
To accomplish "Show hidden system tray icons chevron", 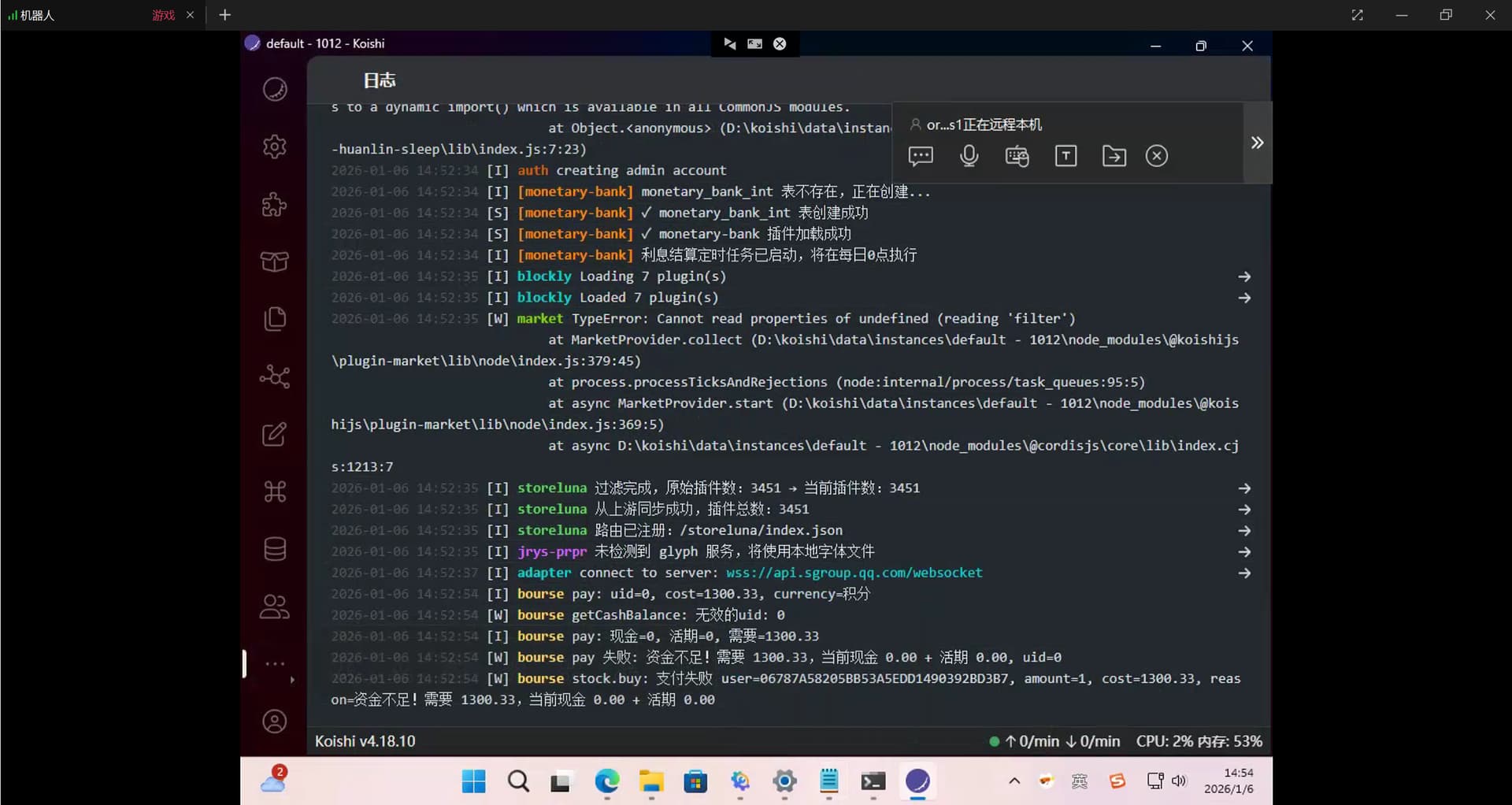I will 1014,781.
